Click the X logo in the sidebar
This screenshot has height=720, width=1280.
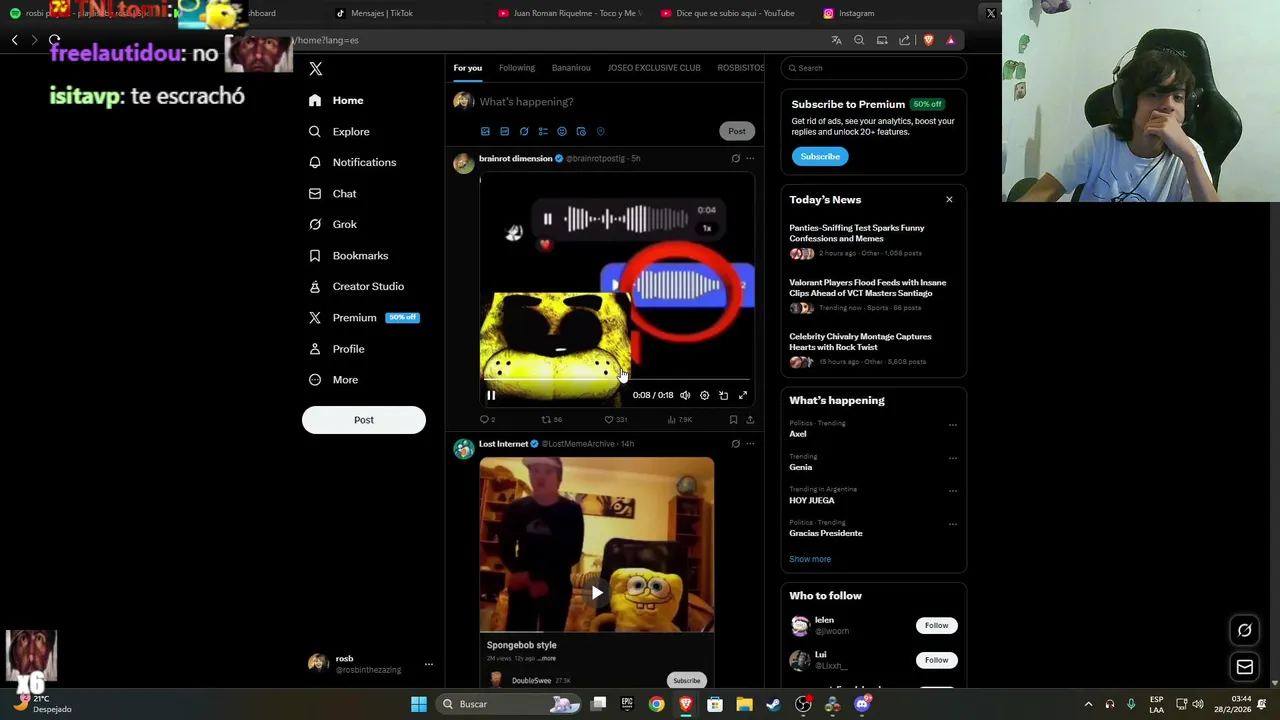[316, 69]
